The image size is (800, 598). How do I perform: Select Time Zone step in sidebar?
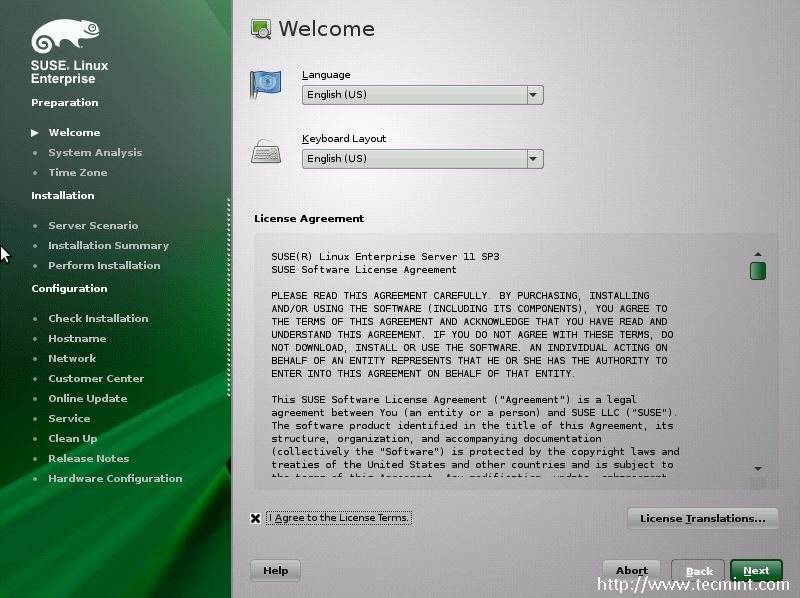pos(78,172)
